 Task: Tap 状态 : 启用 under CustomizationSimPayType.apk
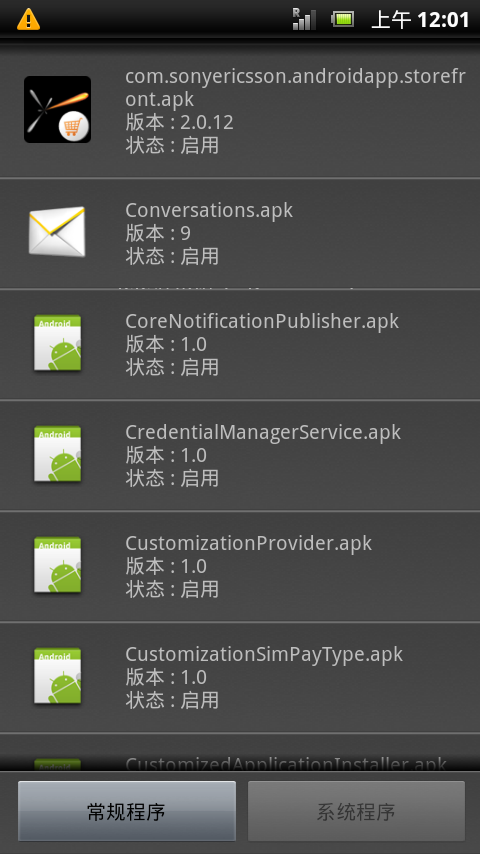pos(172,700)
